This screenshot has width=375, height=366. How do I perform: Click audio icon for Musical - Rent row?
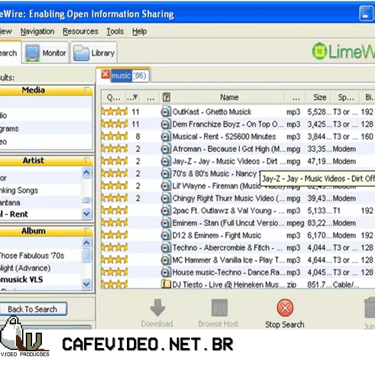coord(166,136)
